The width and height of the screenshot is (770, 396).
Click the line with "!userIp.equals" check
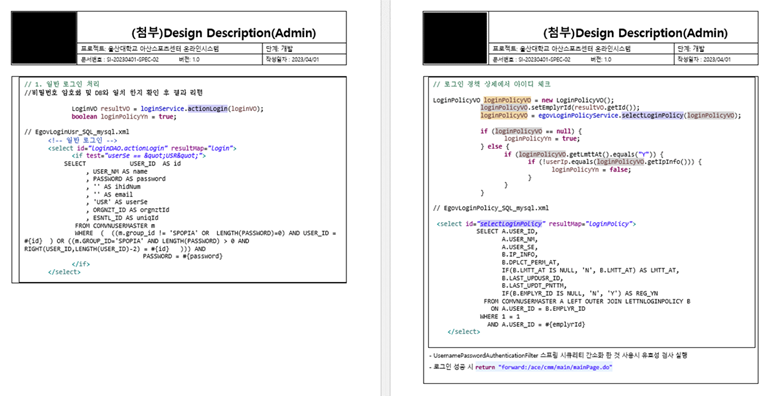point(615,162)
